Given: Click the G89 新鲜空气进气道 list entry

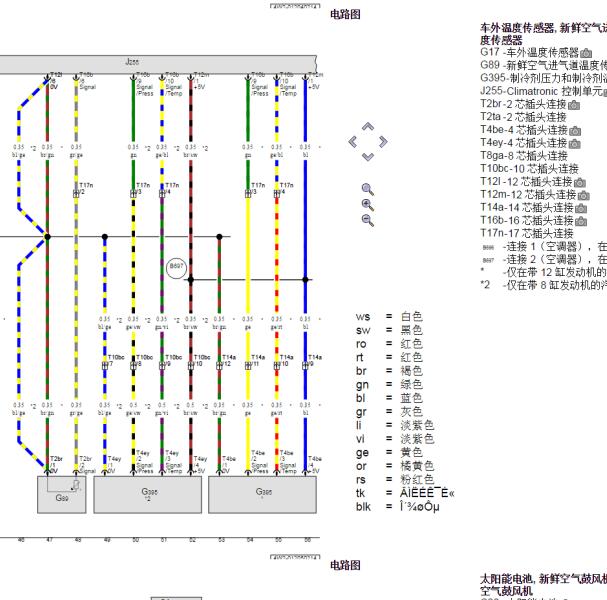Looking at the screenshot, I should click(544, 65).
